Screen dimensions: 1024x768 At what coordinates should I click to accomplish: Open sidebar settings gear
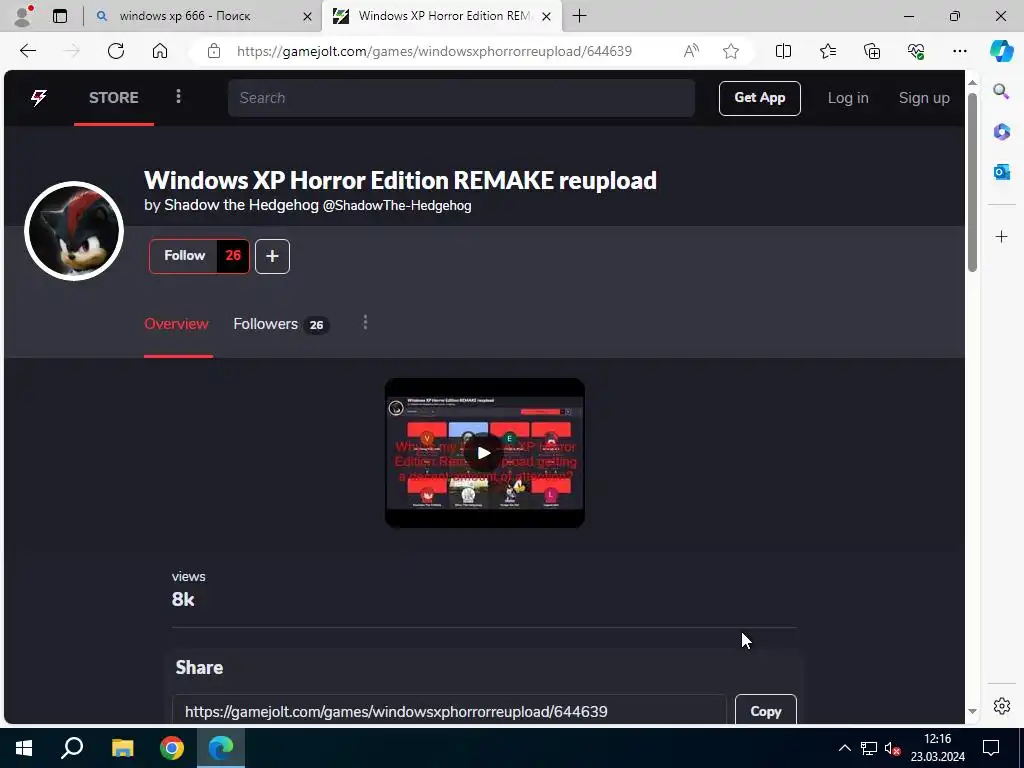[x=1001, y=706]
